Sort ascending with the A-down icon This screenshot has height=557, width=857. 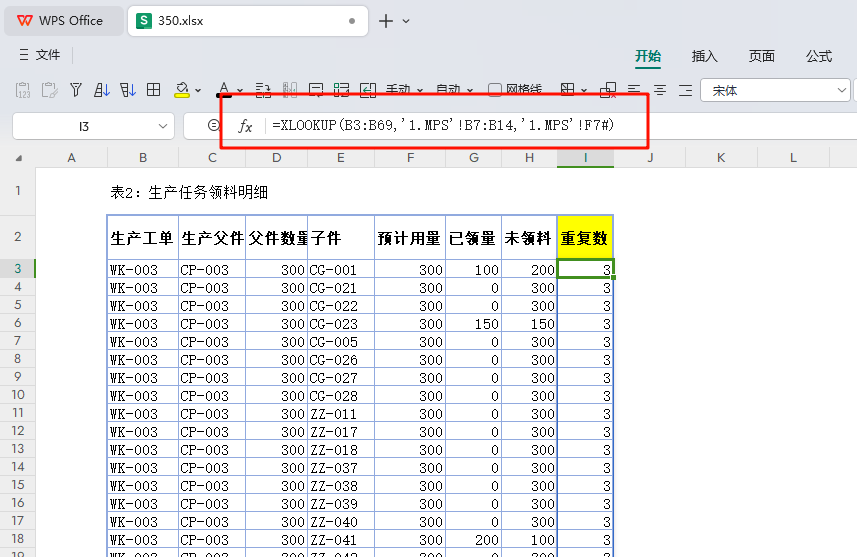[x=102, y=90]
